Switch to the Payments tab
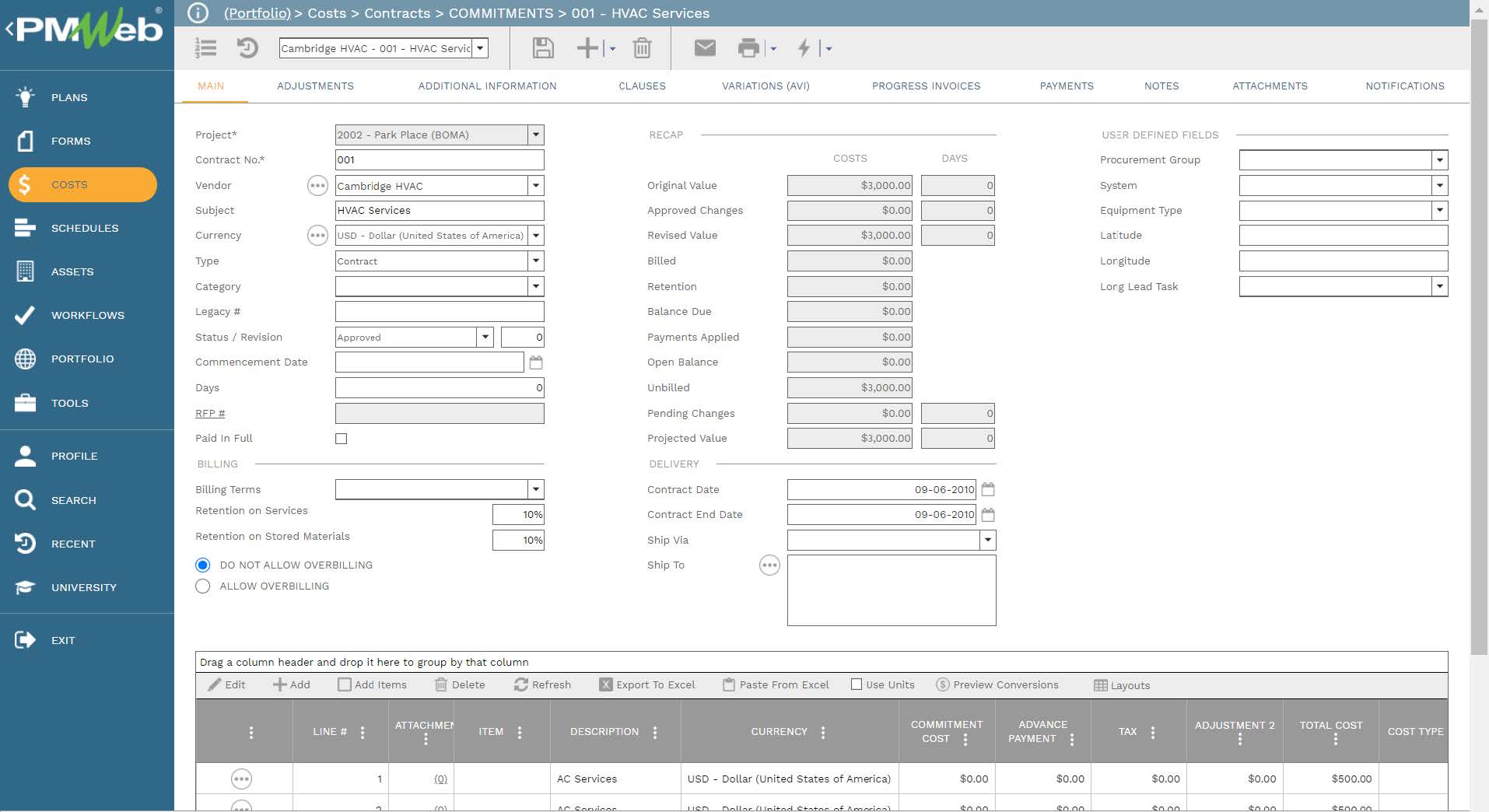 [1067, 86]
